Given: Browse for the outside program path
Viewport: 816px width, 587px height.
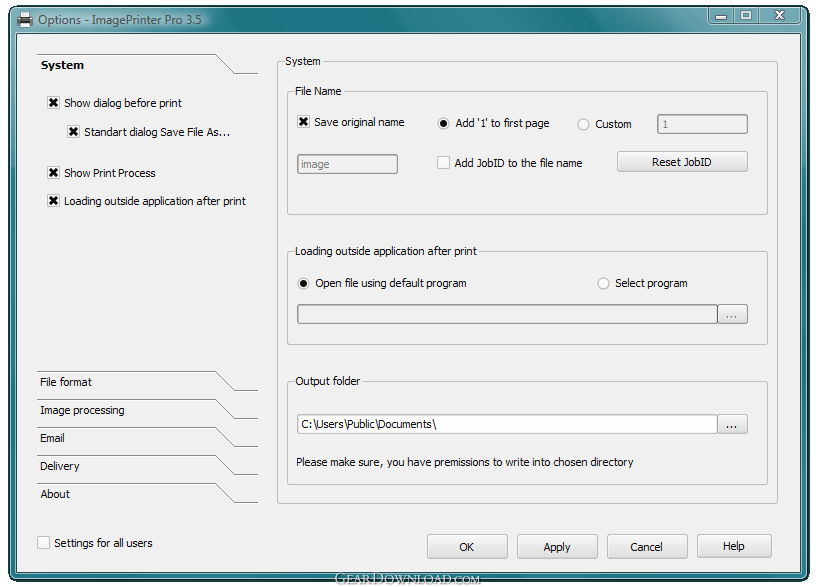Looking at the screenshot, I should click(732, 314).
